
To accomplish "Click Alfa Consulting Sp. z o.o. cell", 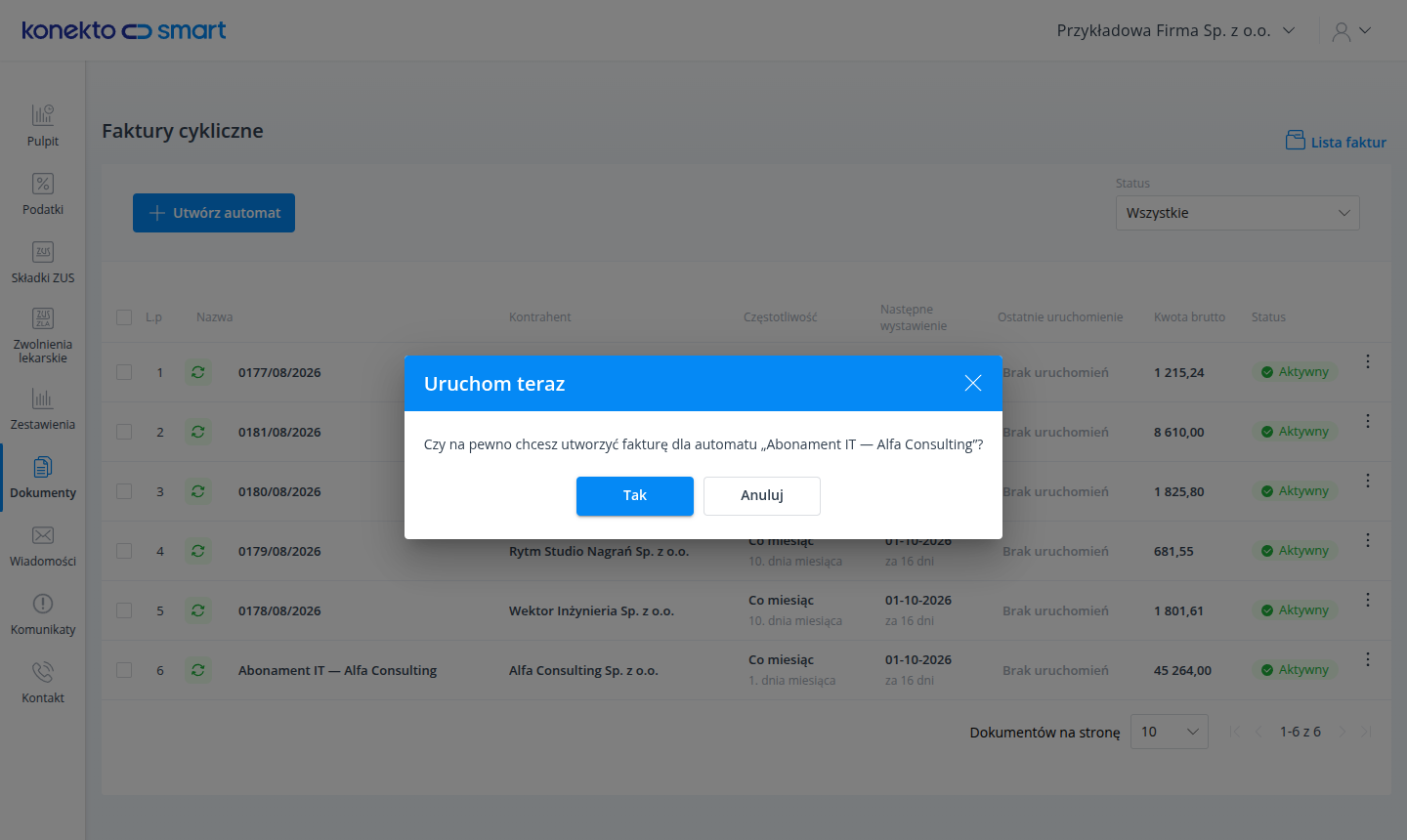I will pyautogui.click(x=583, y=671).
